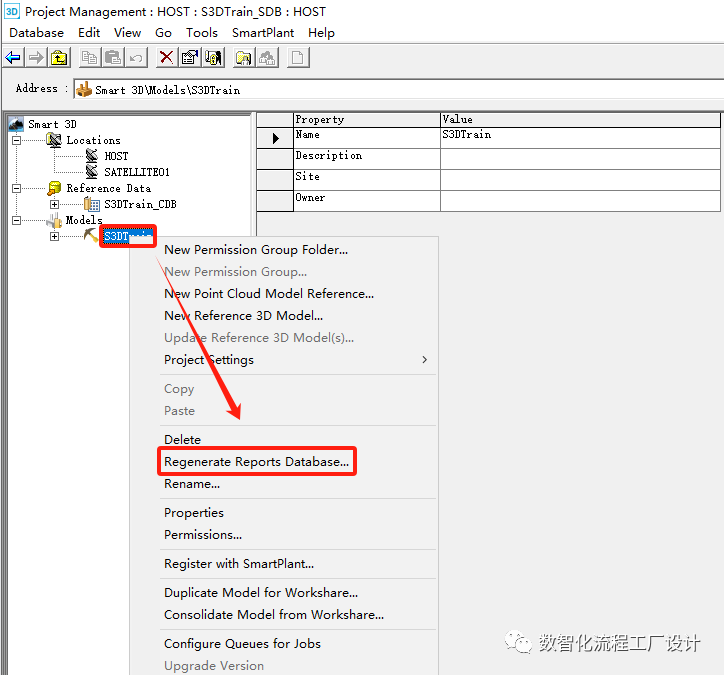Choose Configure Queues for Jobs
The width and height of the screenshot is (724, 675).
[242, 644]
